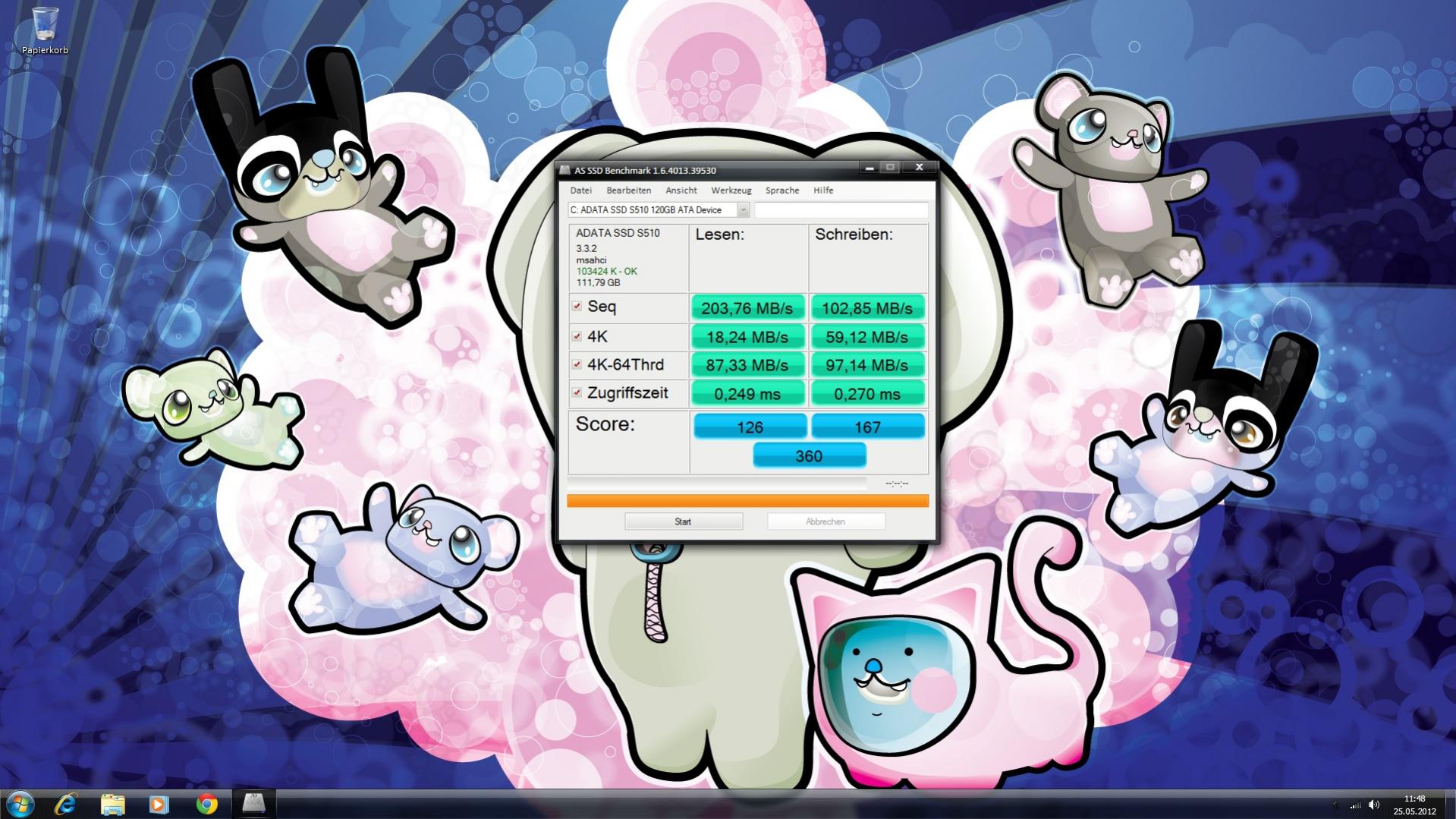Click the volume speaker tray icon

1374,805
